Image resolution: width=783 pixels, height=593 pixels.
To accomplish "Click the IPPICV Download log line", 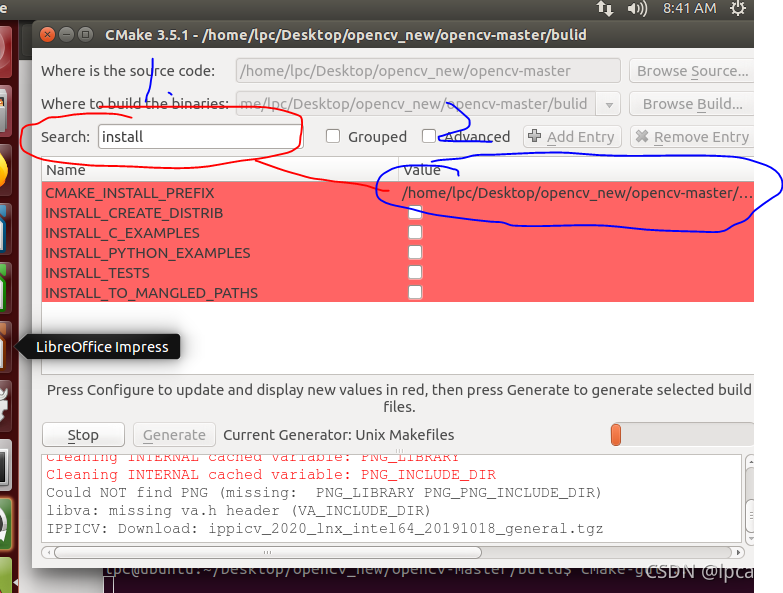I will click(x=325, y=529).
